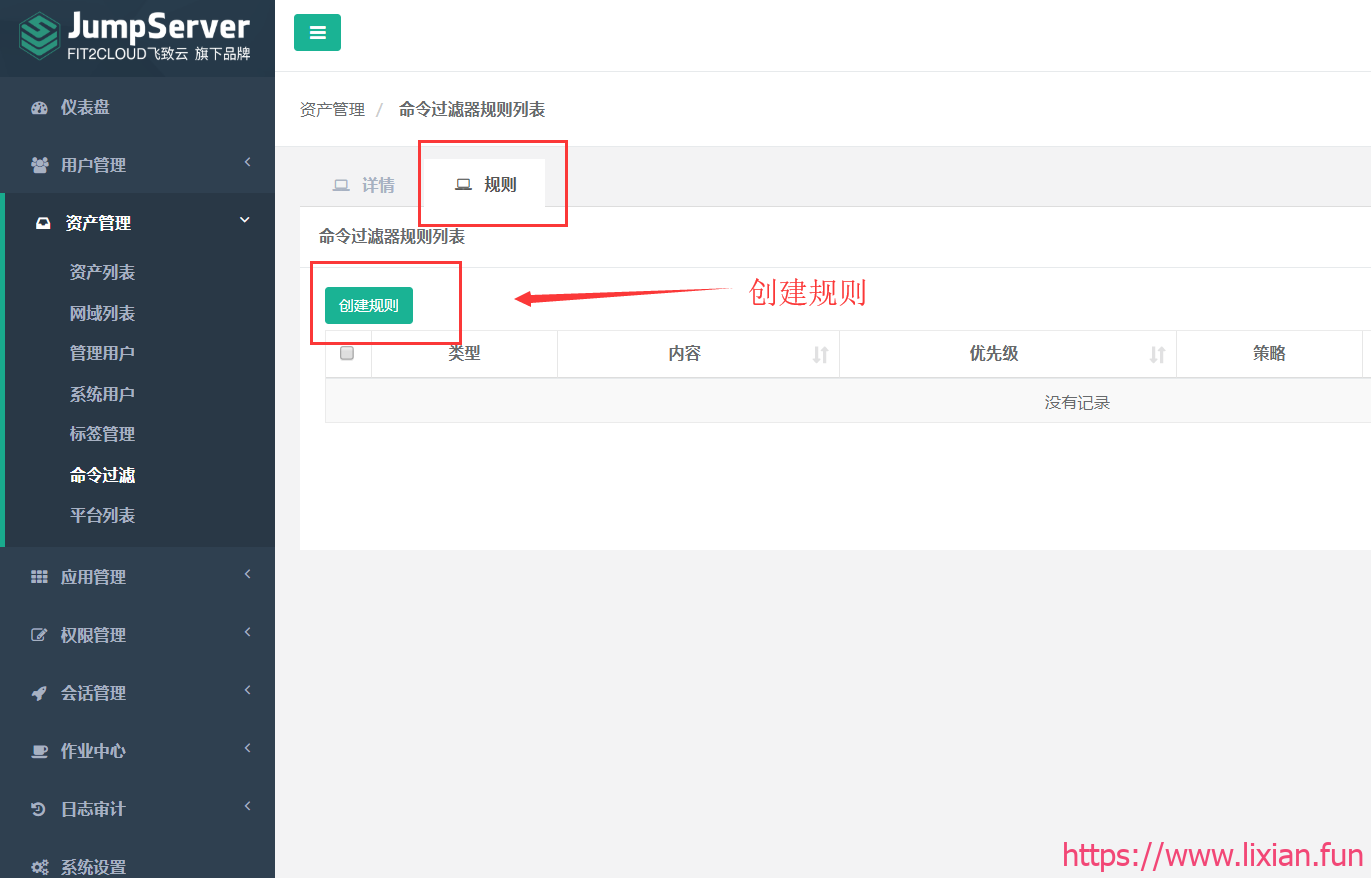Select 命令过滤 in the sidebar
Viewport: 1371px width, 878px height.
[x=102, y=476]
